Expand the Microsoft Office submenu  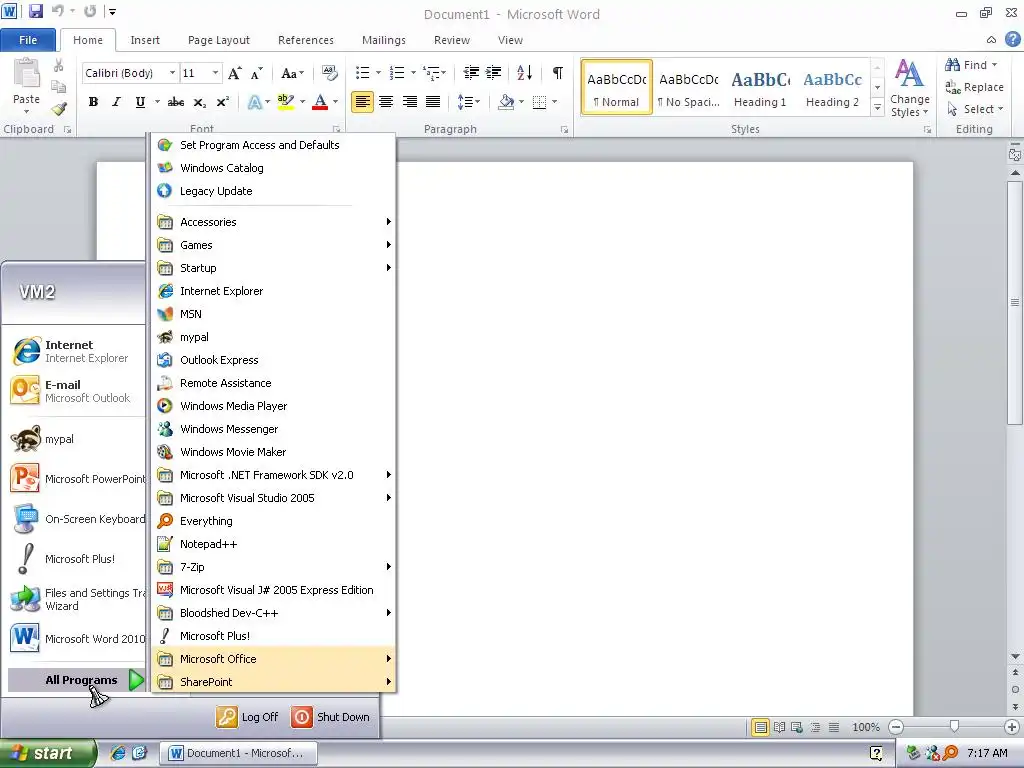(x=274, y=659)
